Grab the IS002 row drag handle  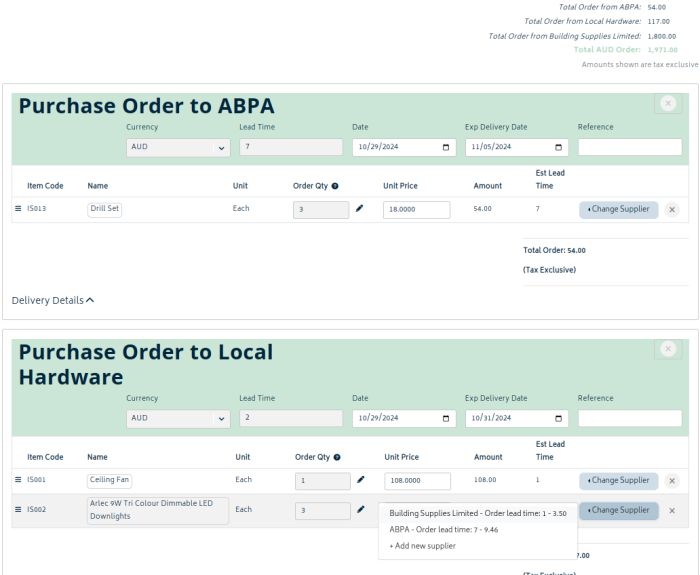pyautogui.click(x=18, y=509)
